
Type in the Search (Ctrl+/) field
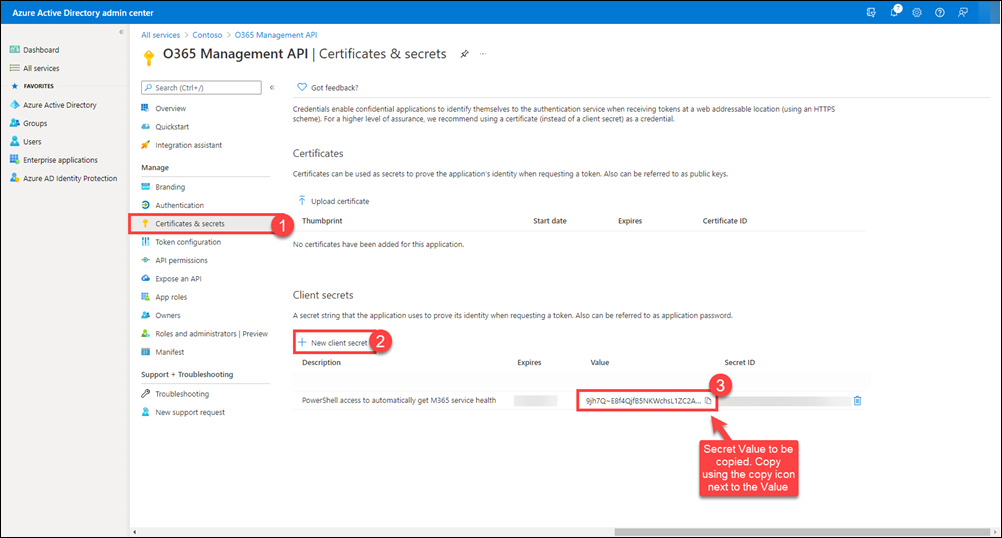tap(205, 88)
